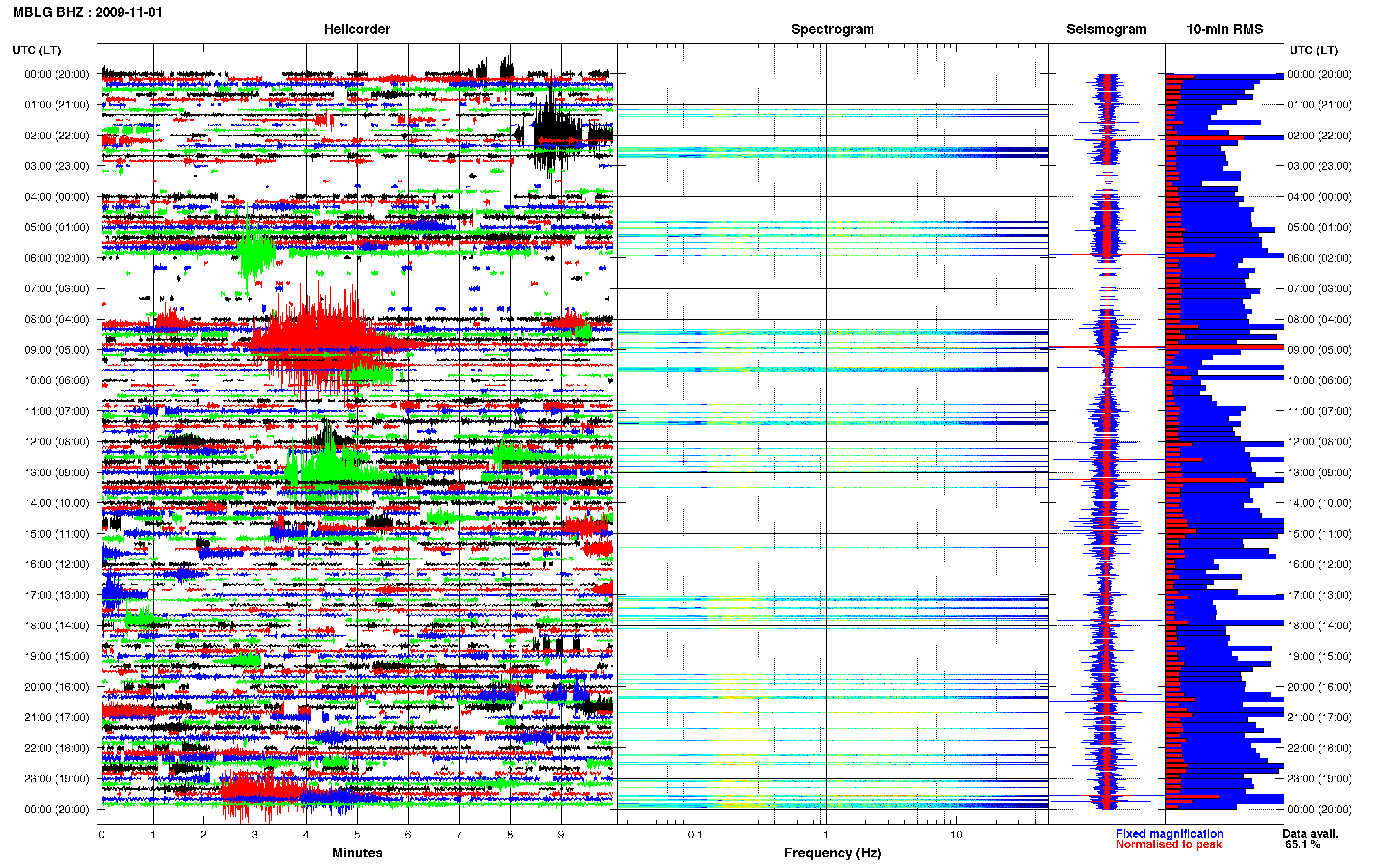Click 13:00 (09:00) label beside the helicorder
This screenshot has height=868, width=1388.
(57, 473)
